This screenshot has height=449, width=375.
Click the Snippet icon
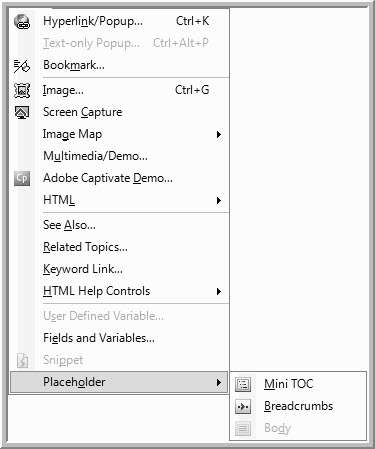pos(22,360)
